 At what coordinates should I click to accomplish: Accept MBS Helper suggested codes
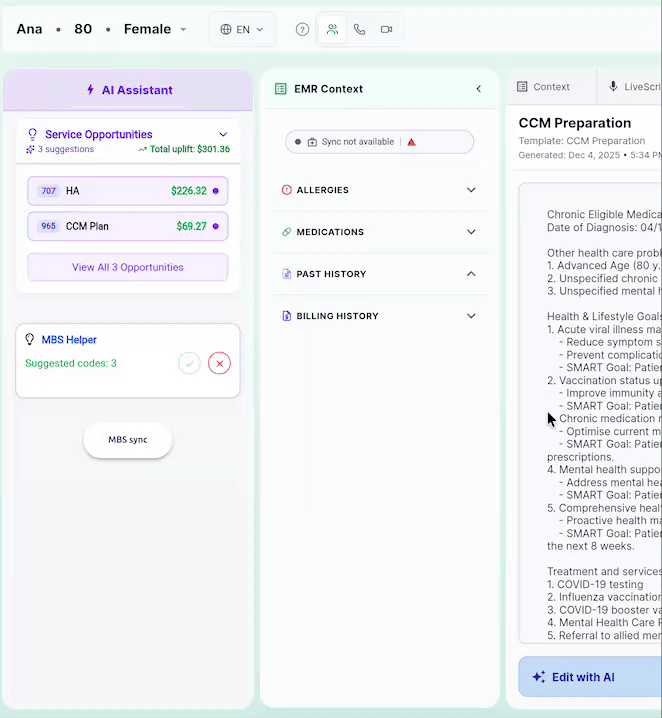[x=189, y=363]
